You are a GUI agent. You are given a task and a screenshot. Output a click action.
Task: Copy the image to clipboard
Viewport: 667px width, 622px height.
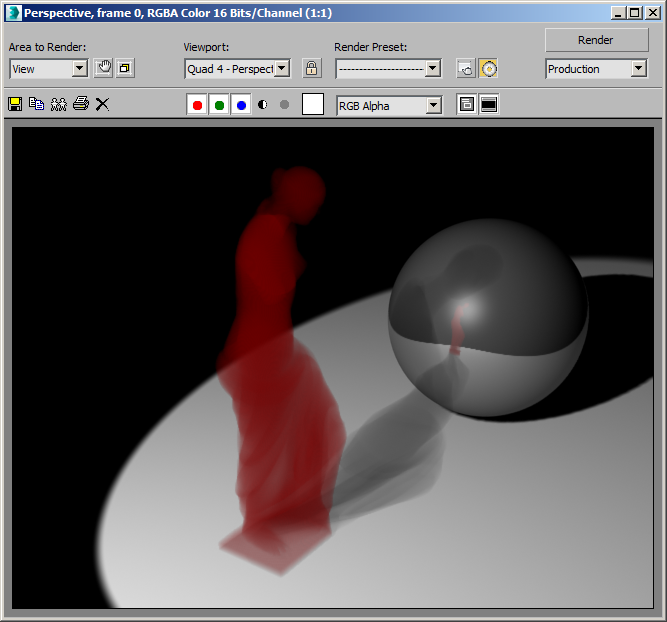[37, 104]
